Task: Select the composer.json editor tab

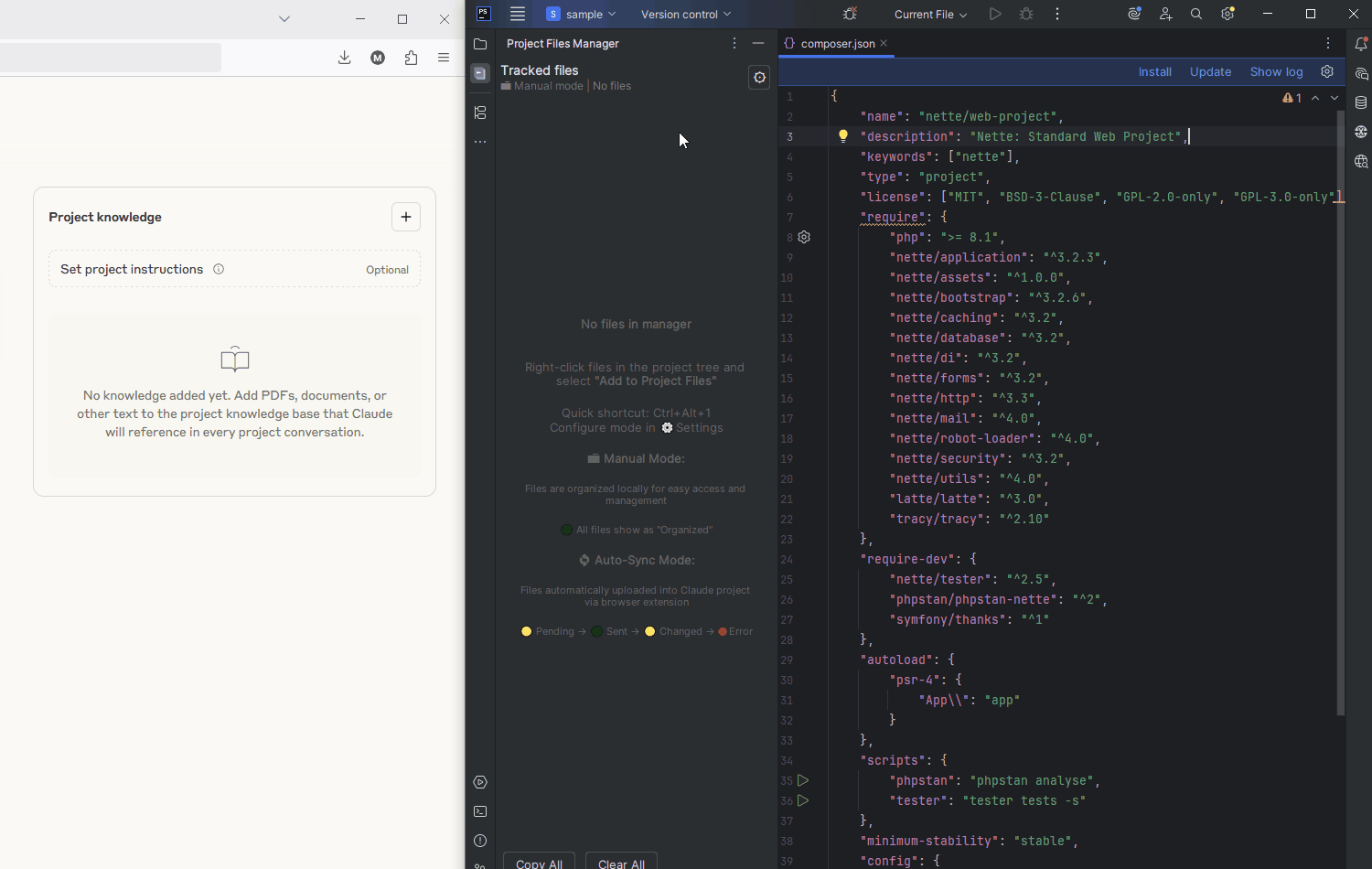Action: click(x=836, y=43)
